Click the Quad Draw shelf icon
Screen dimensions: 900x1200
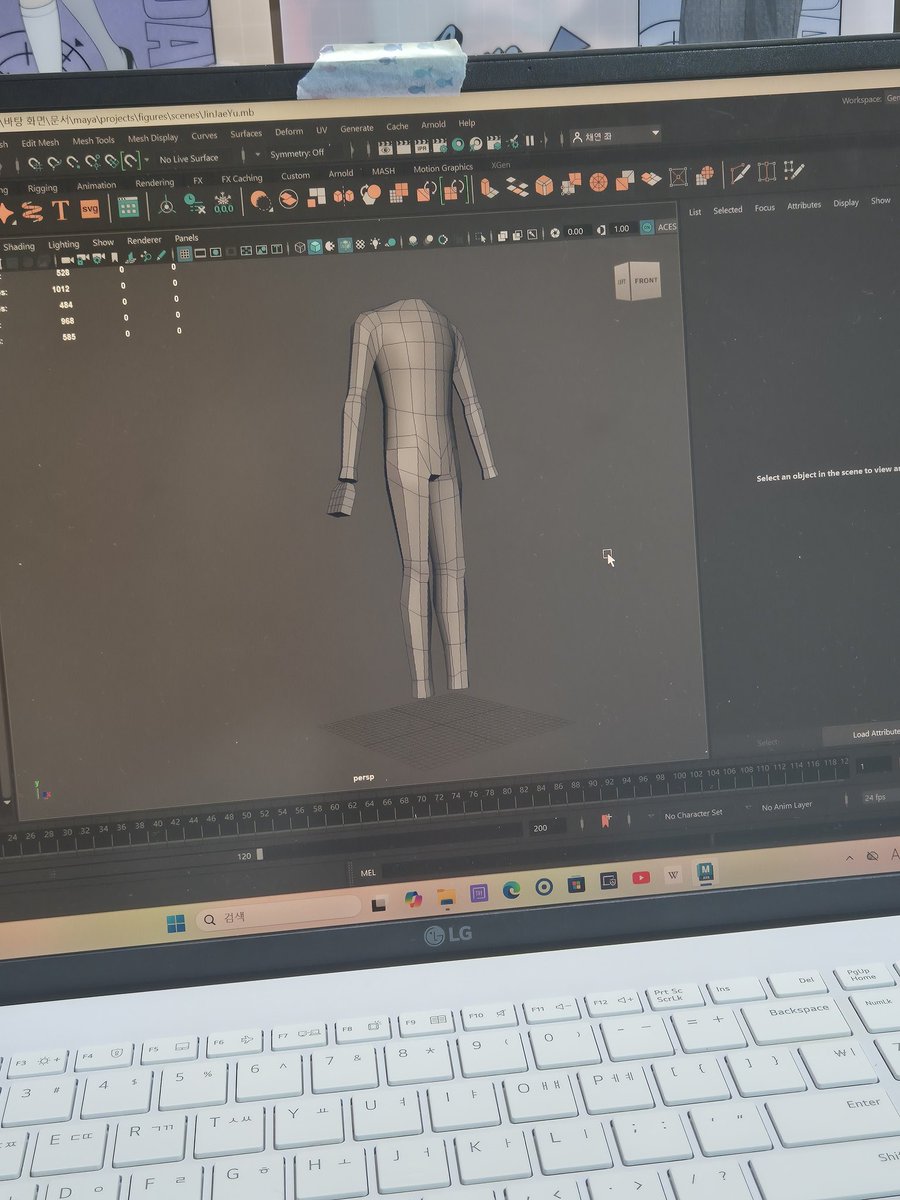pos(795,171)
